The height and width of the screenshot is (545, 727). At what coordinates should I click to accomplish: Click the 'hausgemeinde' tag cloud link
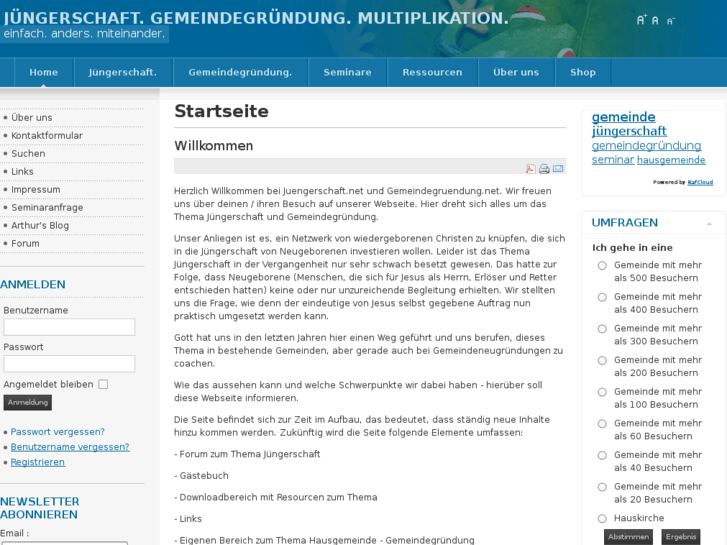coord(671,160)
